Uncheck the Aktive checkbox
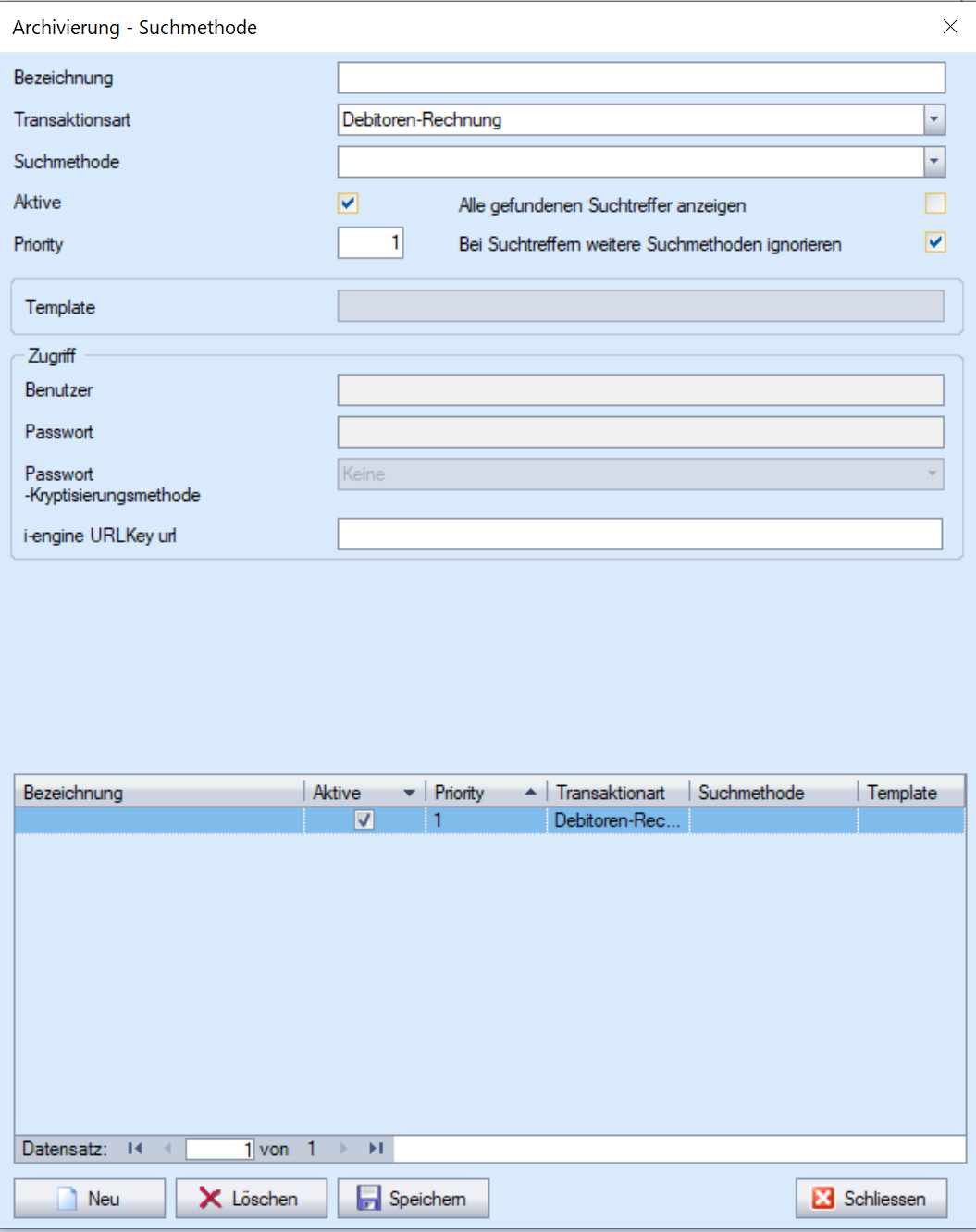This screenshot has height=1232, width=976. click(348, 203)
